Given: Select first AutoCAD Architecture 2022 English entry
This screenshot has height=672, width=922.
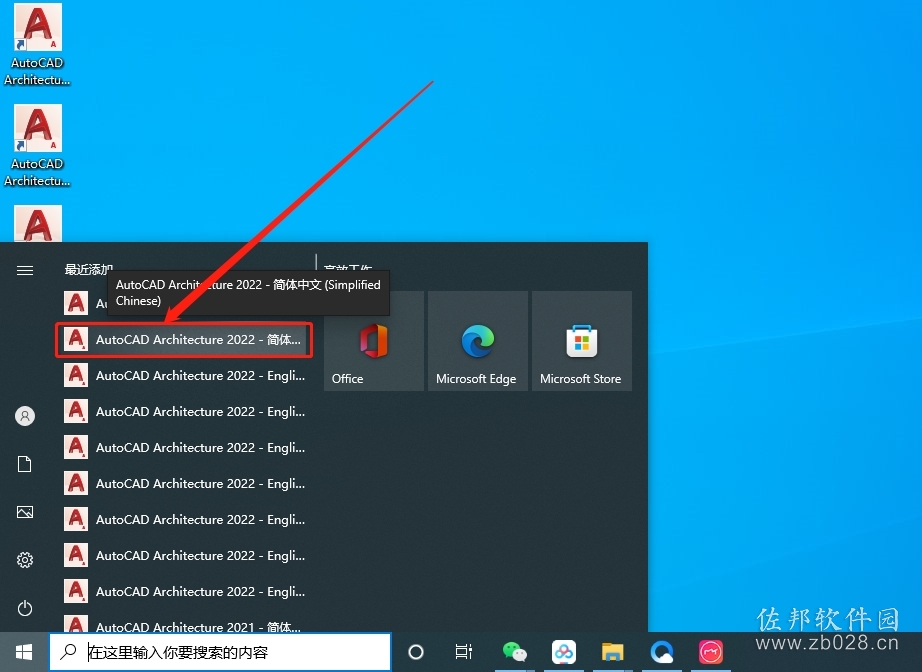Looking at the screenshot, I should click(184, 376).
